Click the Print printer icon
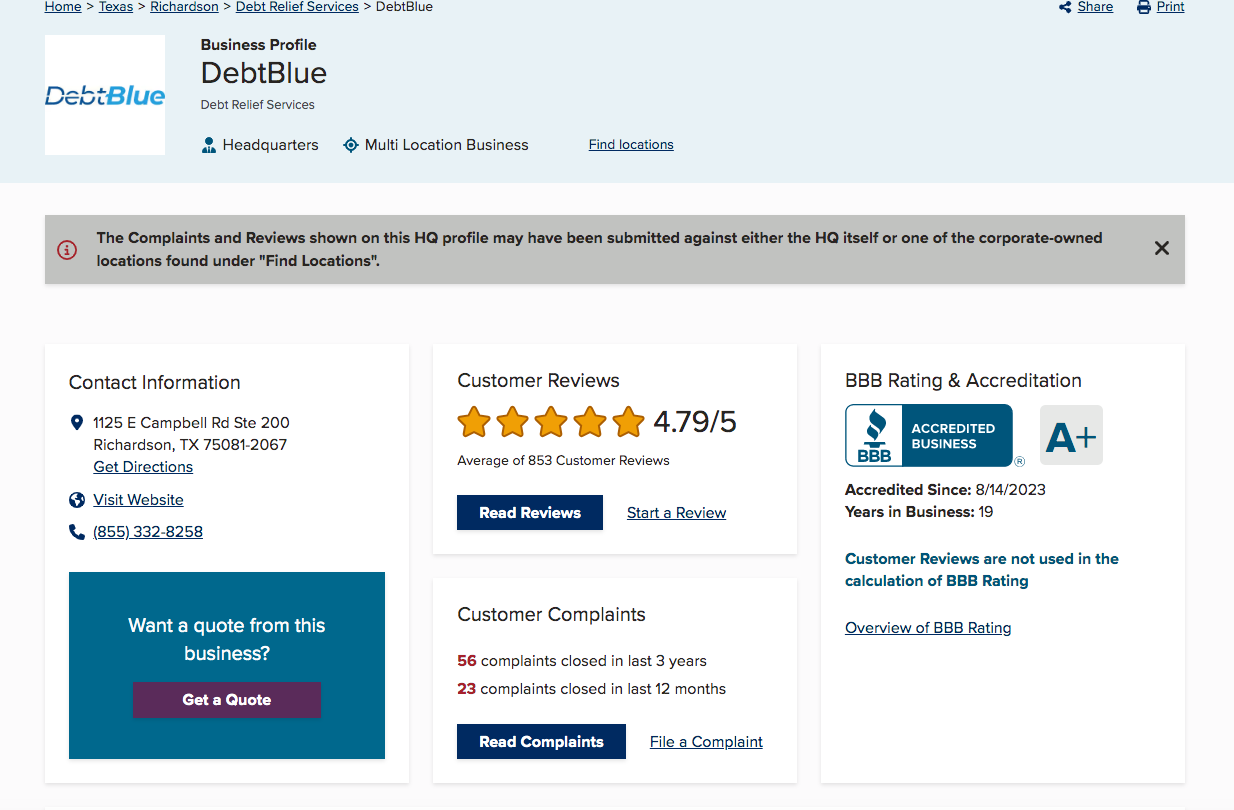The image size is (1234, 810). tap(1144, 7)
